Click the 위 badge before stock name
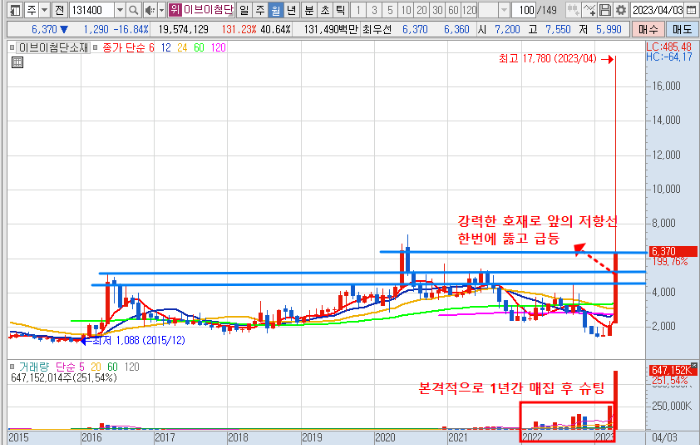700x445 pixels. pyautogui.click(x=175, y=9)
